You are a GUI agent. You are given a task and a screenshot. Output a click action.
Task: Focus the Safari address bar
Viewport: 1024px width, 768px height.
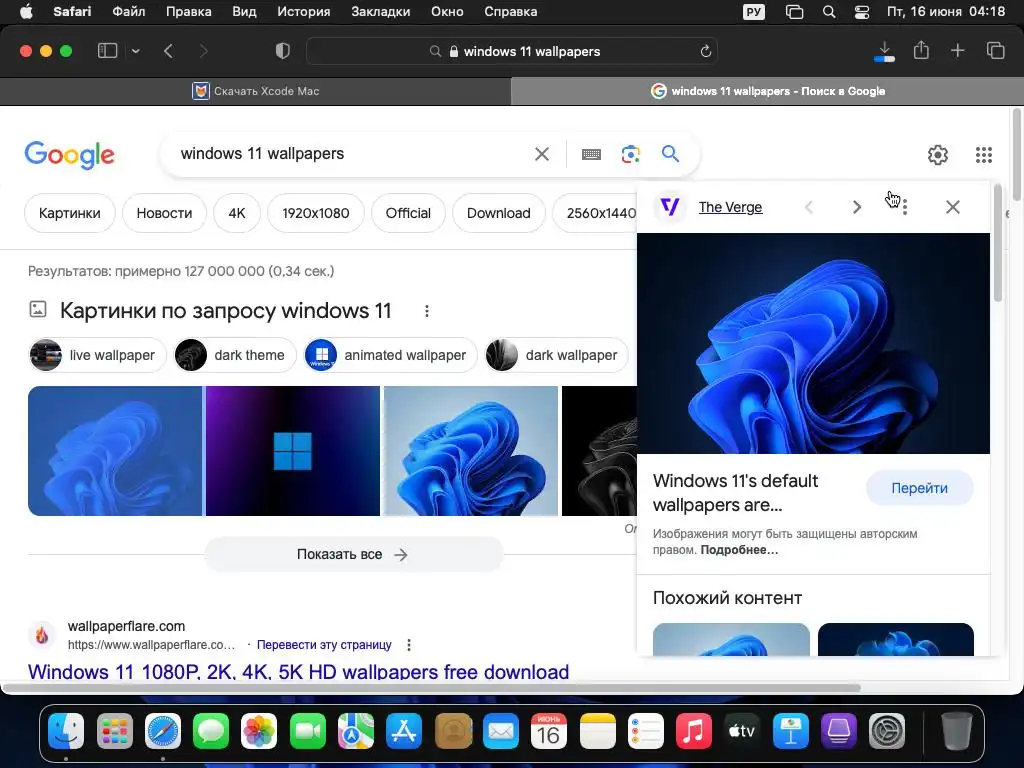point(512,51)
